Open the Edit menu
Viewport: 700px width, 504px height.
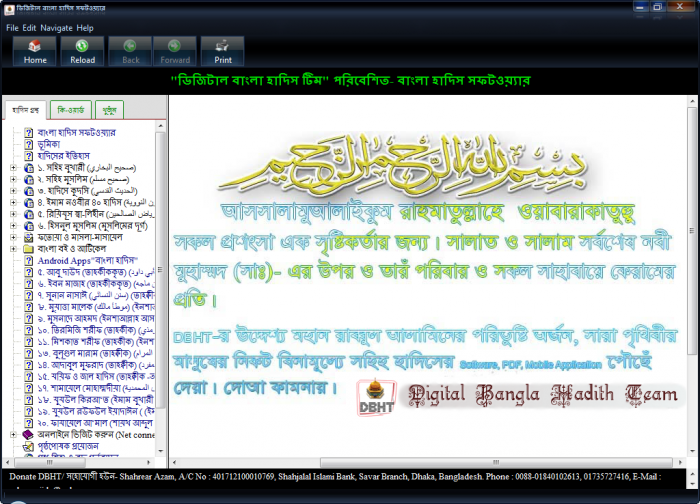[x=29, y=28]
